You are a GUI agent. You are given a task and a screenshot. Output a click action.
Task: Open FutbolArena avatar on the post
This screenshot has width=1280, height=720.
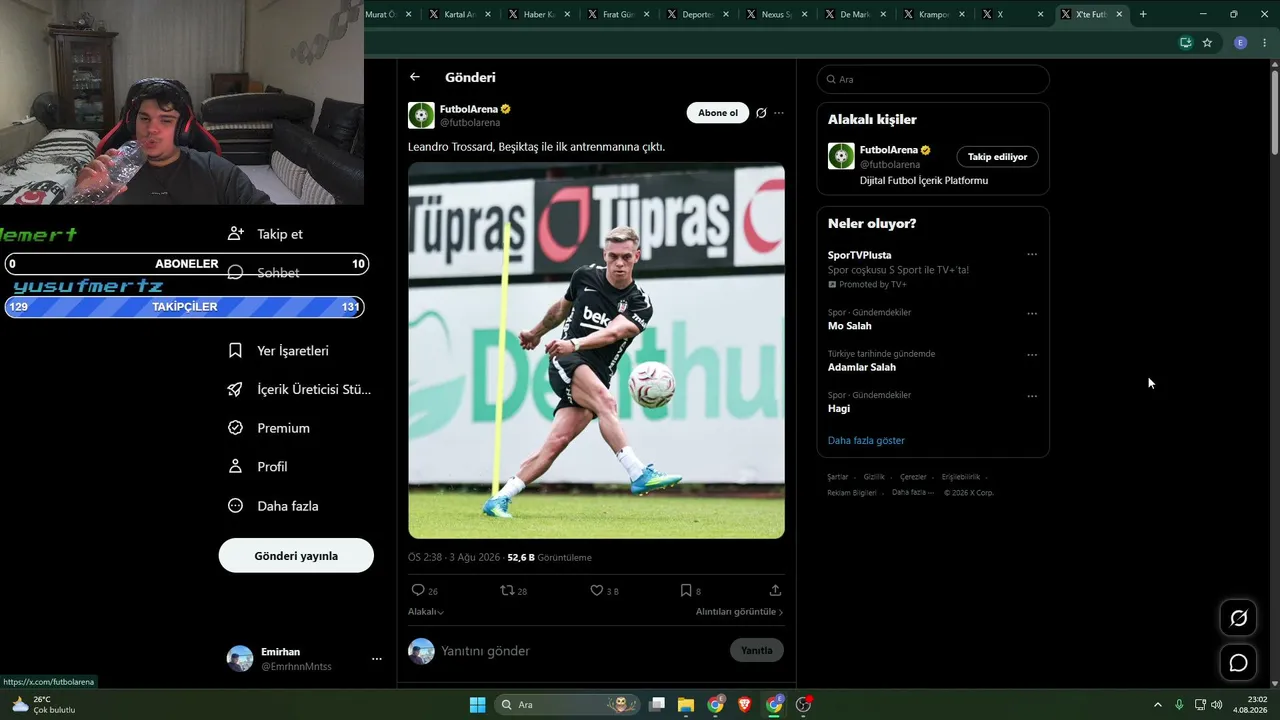pyautogui.click(x=421, y=115)
